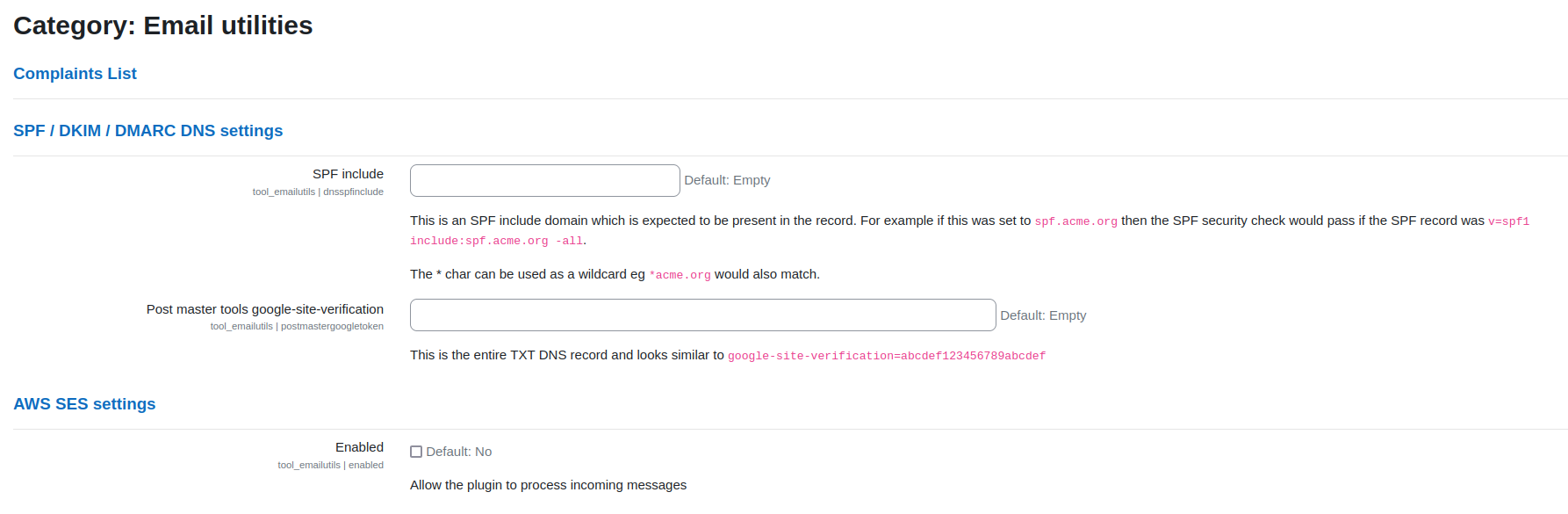The width and height of the screenshot is (1568, 514).
Task: Click the Enabled setting label
Action: pos(359,447)
